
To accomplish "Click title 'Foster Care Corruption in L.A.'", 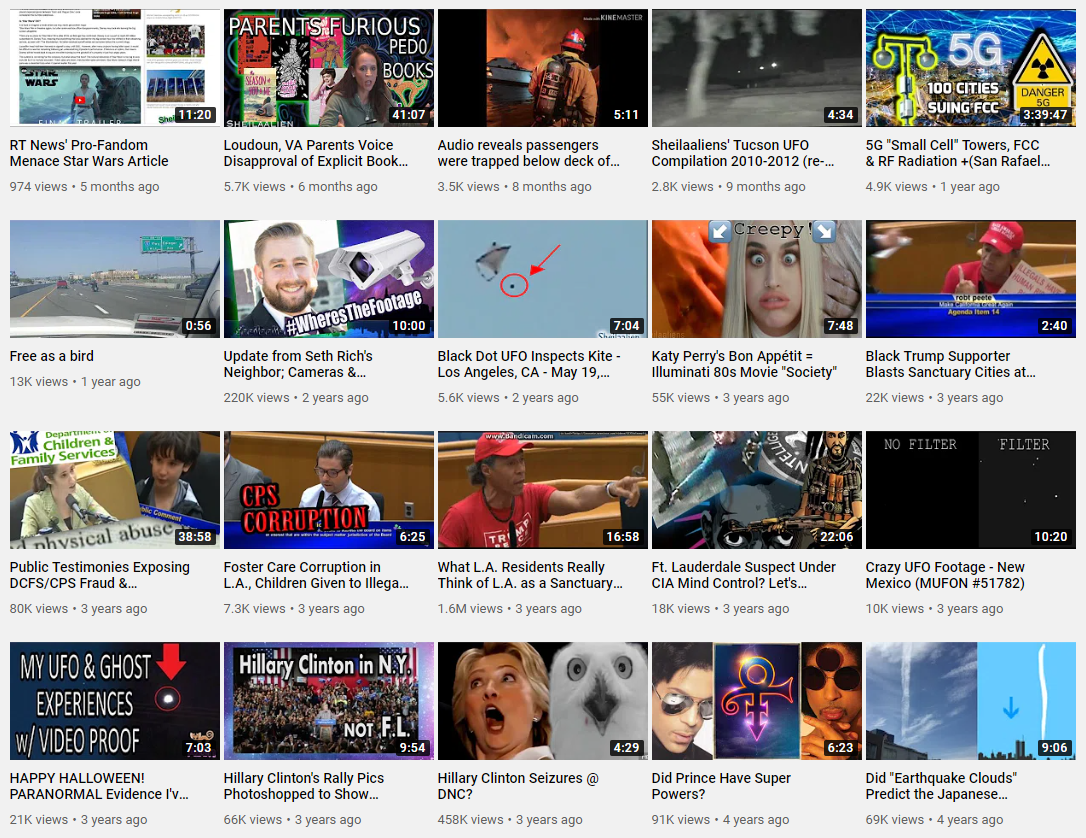I will click(316, 575).
